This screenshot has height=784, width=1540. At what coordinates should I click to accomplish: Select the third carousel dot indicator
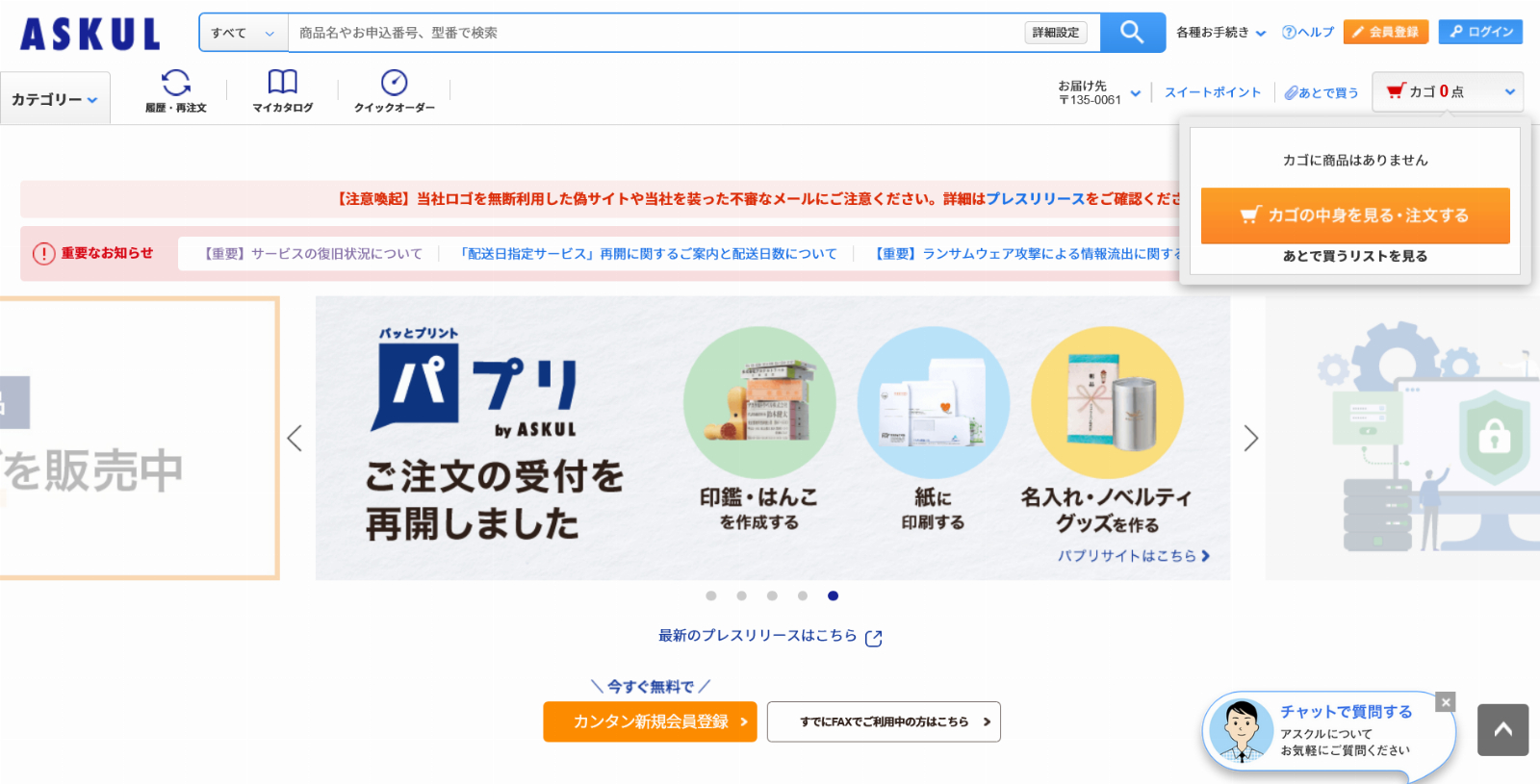coord(772,596)
